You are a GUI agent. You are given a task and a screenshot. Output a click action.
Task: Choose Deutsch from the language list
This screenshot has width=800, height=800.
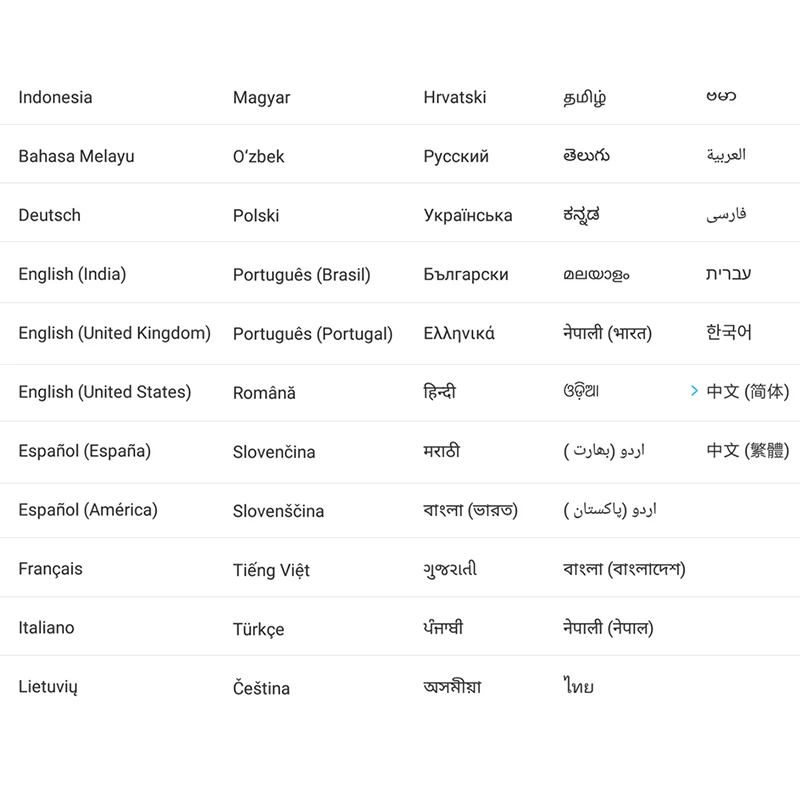(x=49, y=215)
